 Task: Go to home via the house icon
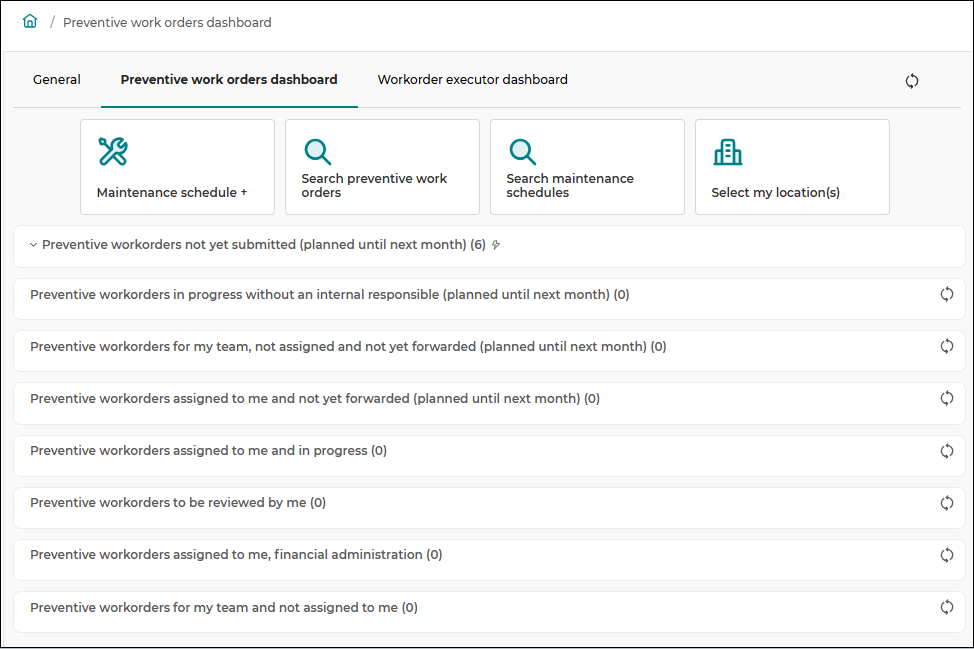coord(30,22)
